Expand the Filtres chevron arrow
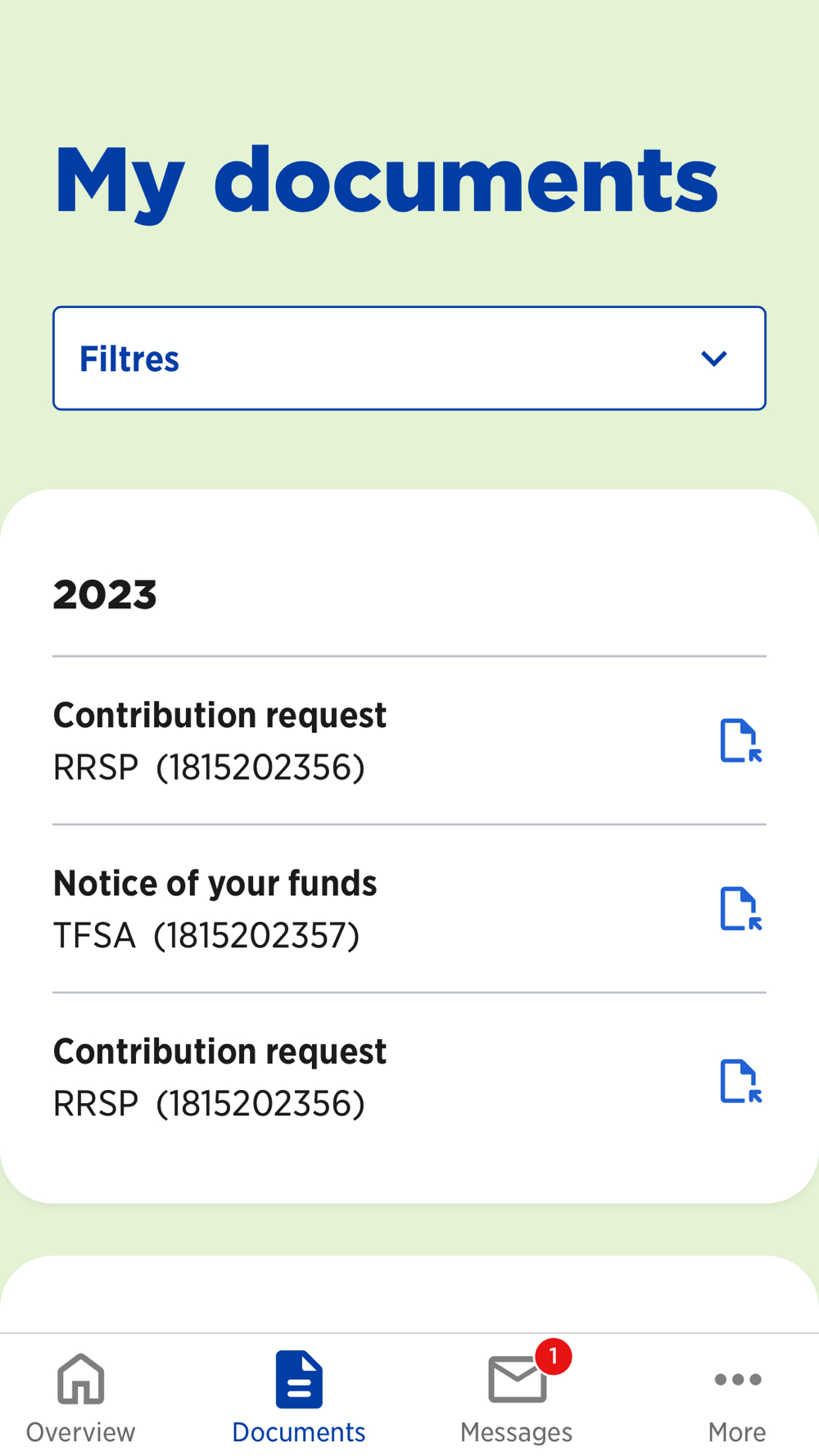The height and width of the screenshot is (1456, 819). pos(714,359)
